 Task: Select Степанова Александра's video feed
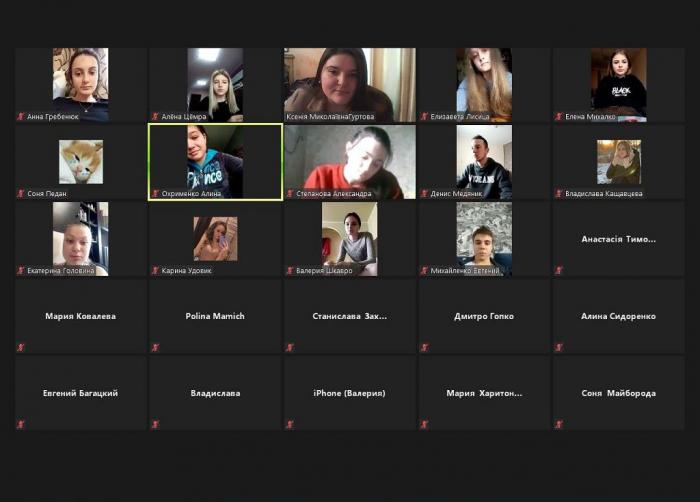click(x=350, y=162)
